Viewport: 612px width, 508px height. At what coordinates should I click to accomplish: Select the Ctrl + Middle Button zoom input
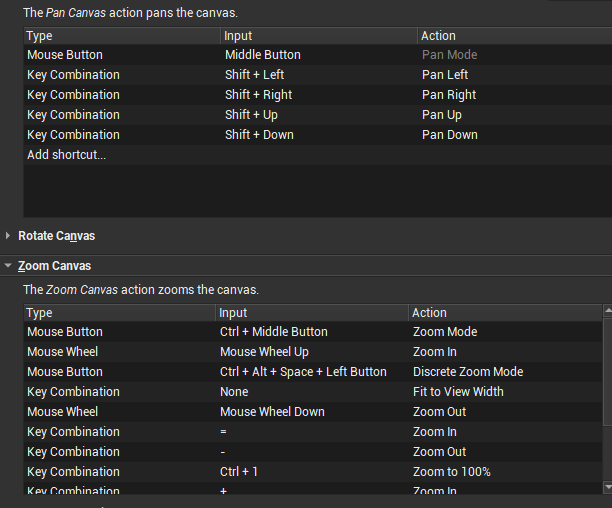[x=273, y=332]
